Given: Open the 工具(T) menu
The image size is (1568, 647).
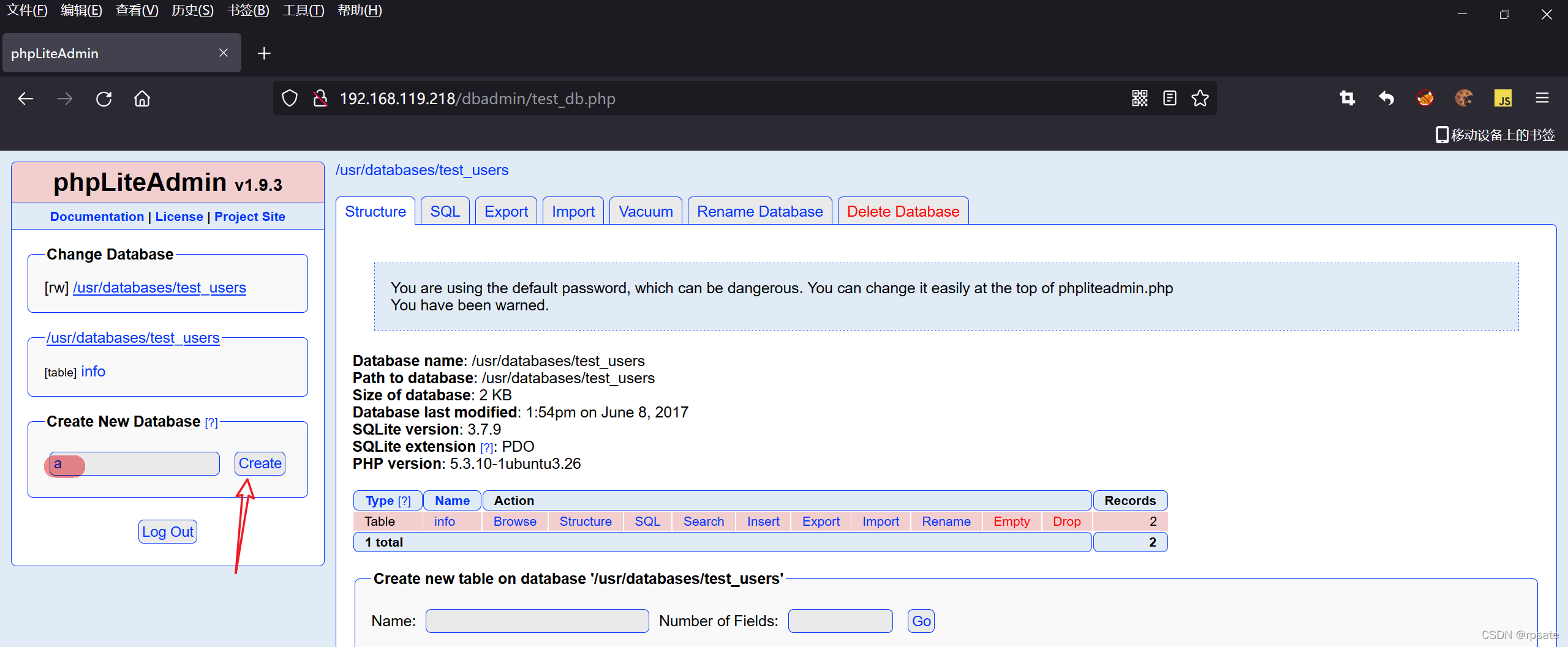Looking at the screenshot, I should (x=303, y=10).
